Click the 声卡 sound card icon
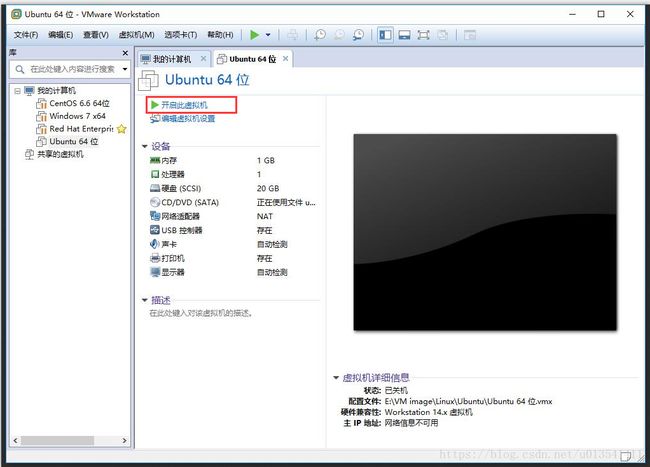 154,244
